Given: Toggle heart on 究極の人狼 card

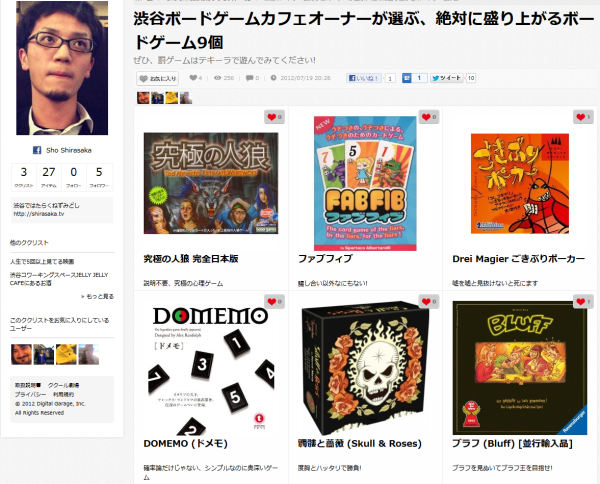Looking at the screenshot, I should pyautogui.click(x=274, y=117).
